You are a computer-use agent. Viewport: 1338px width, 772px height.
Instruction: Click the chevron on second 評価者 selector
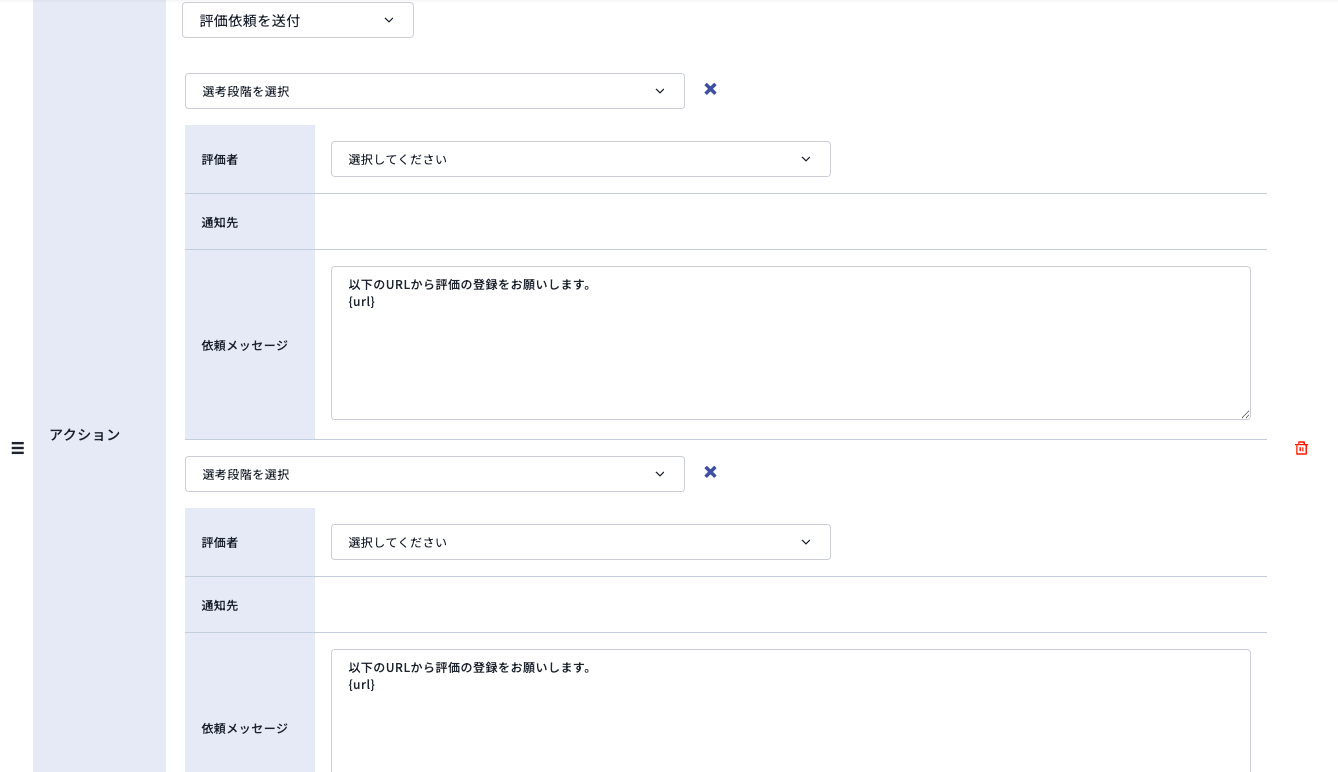(806, 541)
